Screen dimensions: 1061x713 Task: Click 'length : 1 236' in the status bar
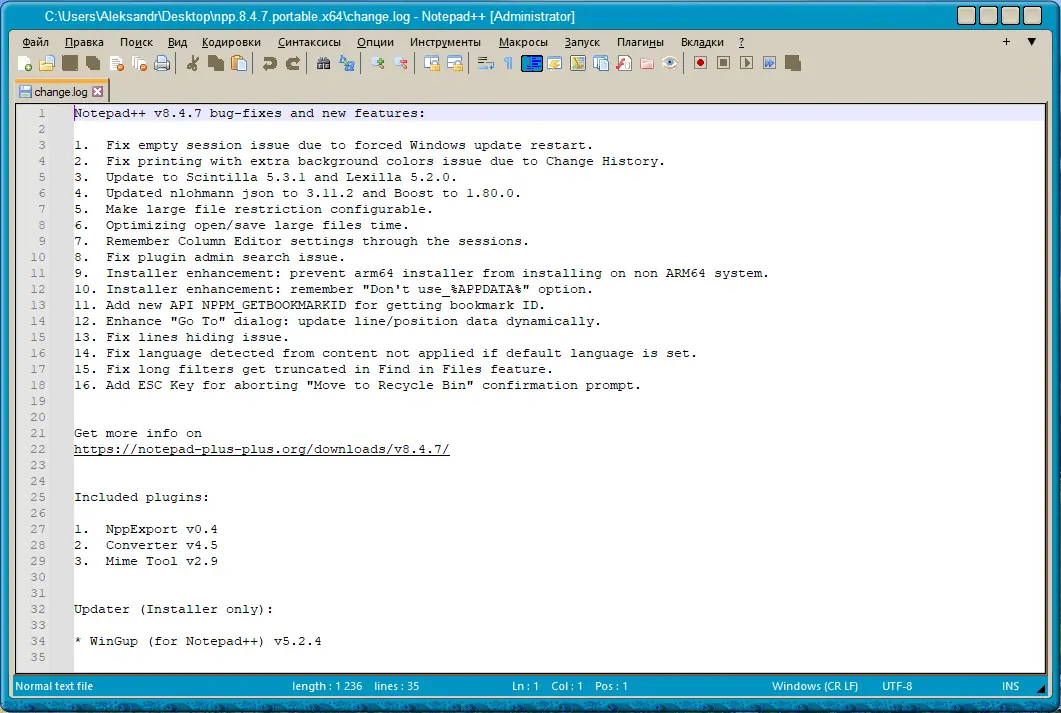(327, 686)
